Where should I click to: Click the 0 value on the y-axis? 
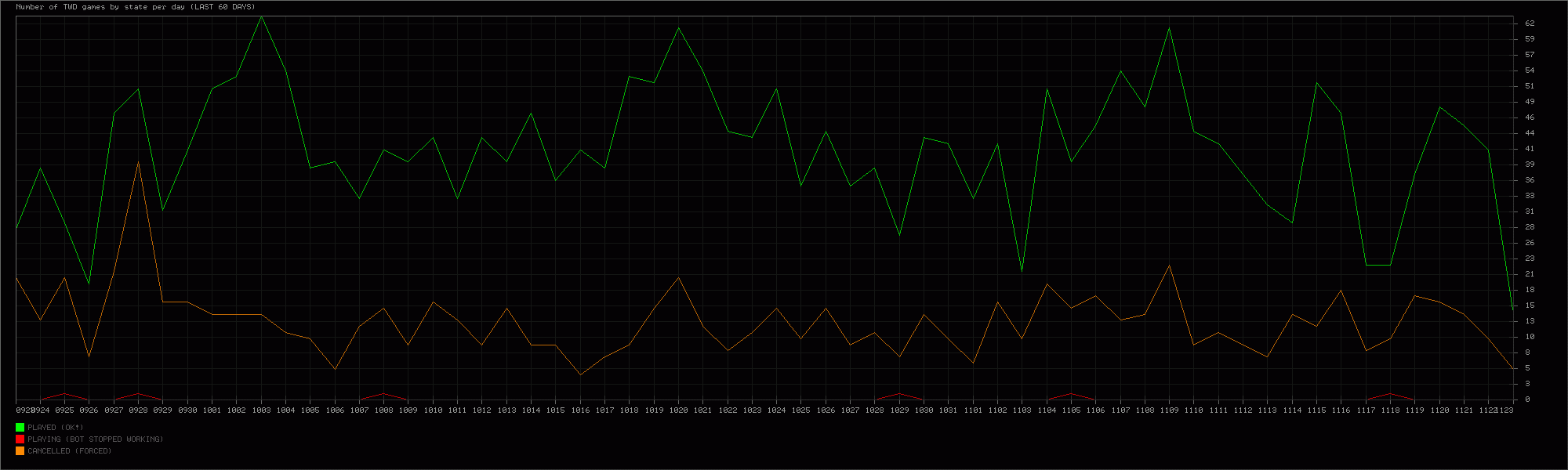point(1521,399)
